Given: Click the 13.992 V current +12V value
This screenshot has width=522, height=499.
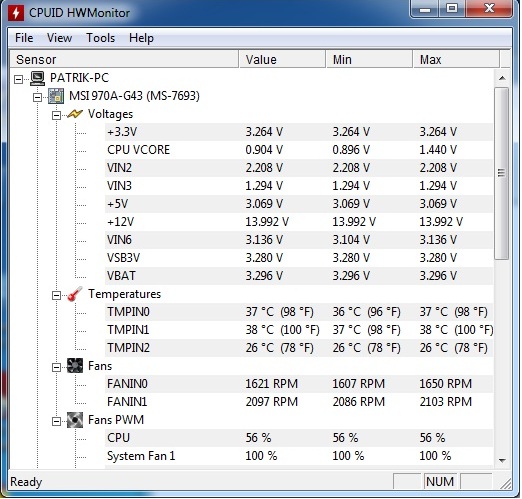Looking at the screenshot, I should point(267,222).
